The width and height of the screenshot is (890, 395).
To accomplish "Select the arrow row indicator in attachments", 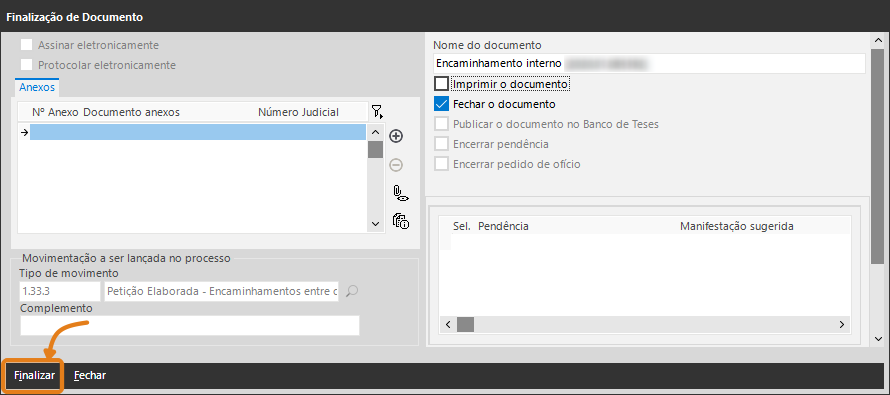I will (24, 132).
